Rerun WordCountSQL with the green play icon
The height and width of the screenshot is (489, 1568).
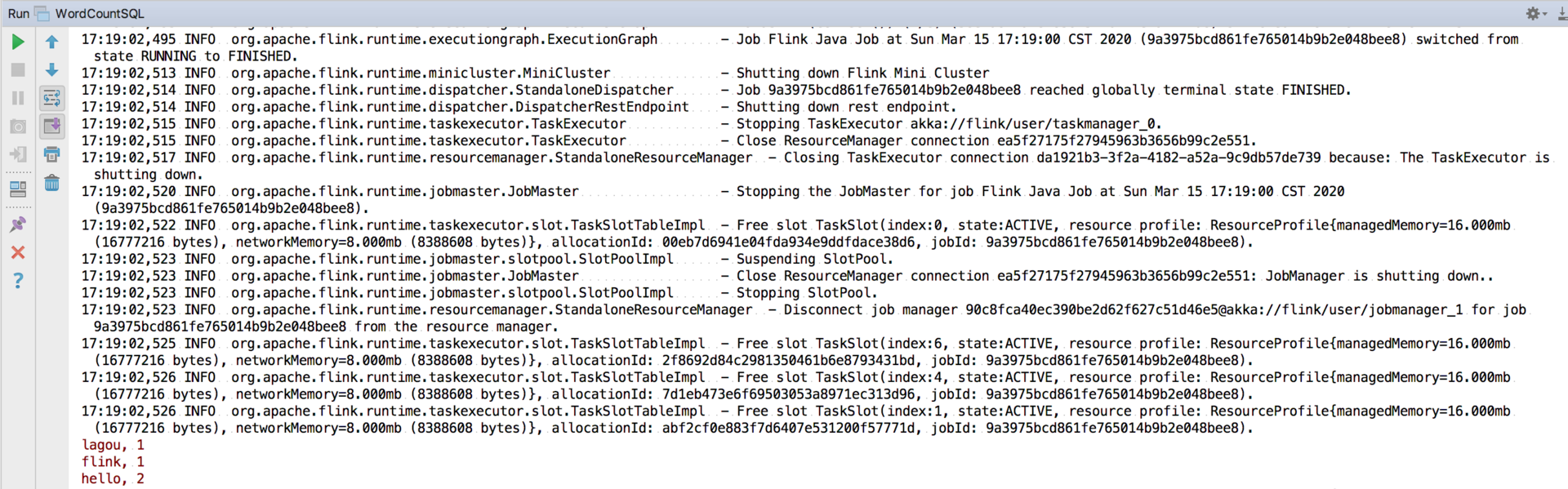18,42
